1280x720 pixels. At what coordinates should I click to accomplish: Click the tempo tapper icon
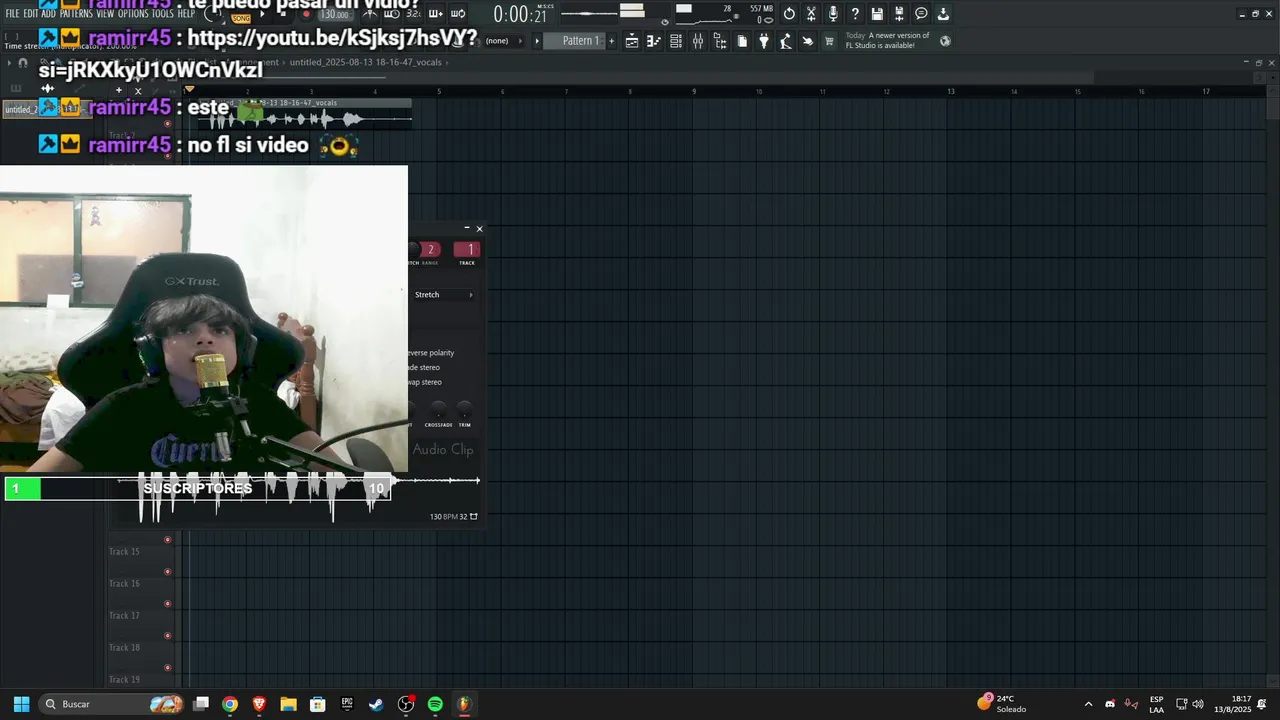pos(786,41)
